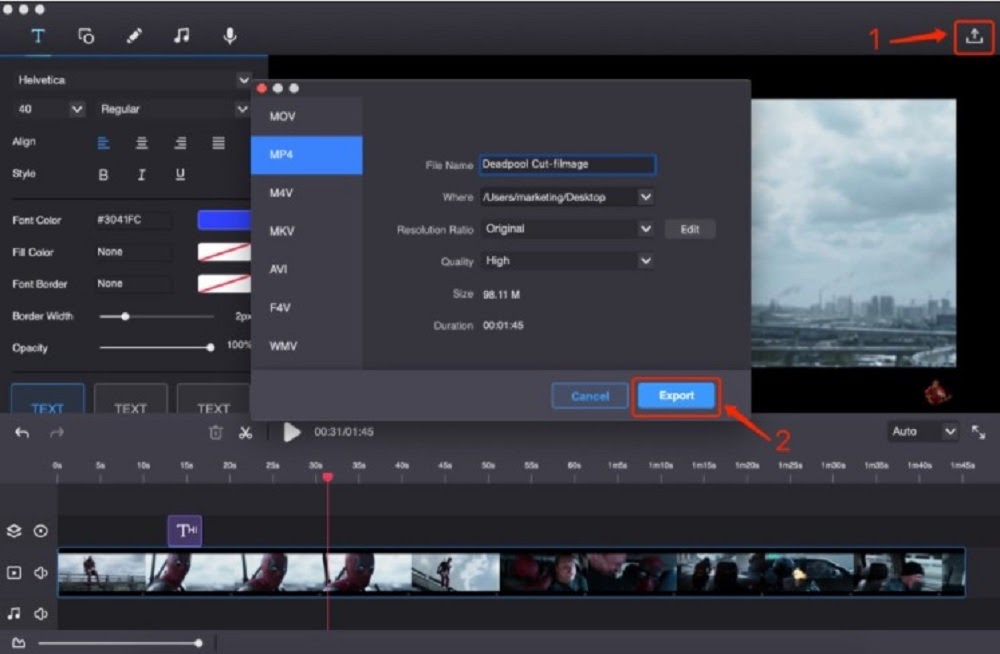Click the overlay layers track icon
1000x654 pixels.
click(x=14, y=531)
